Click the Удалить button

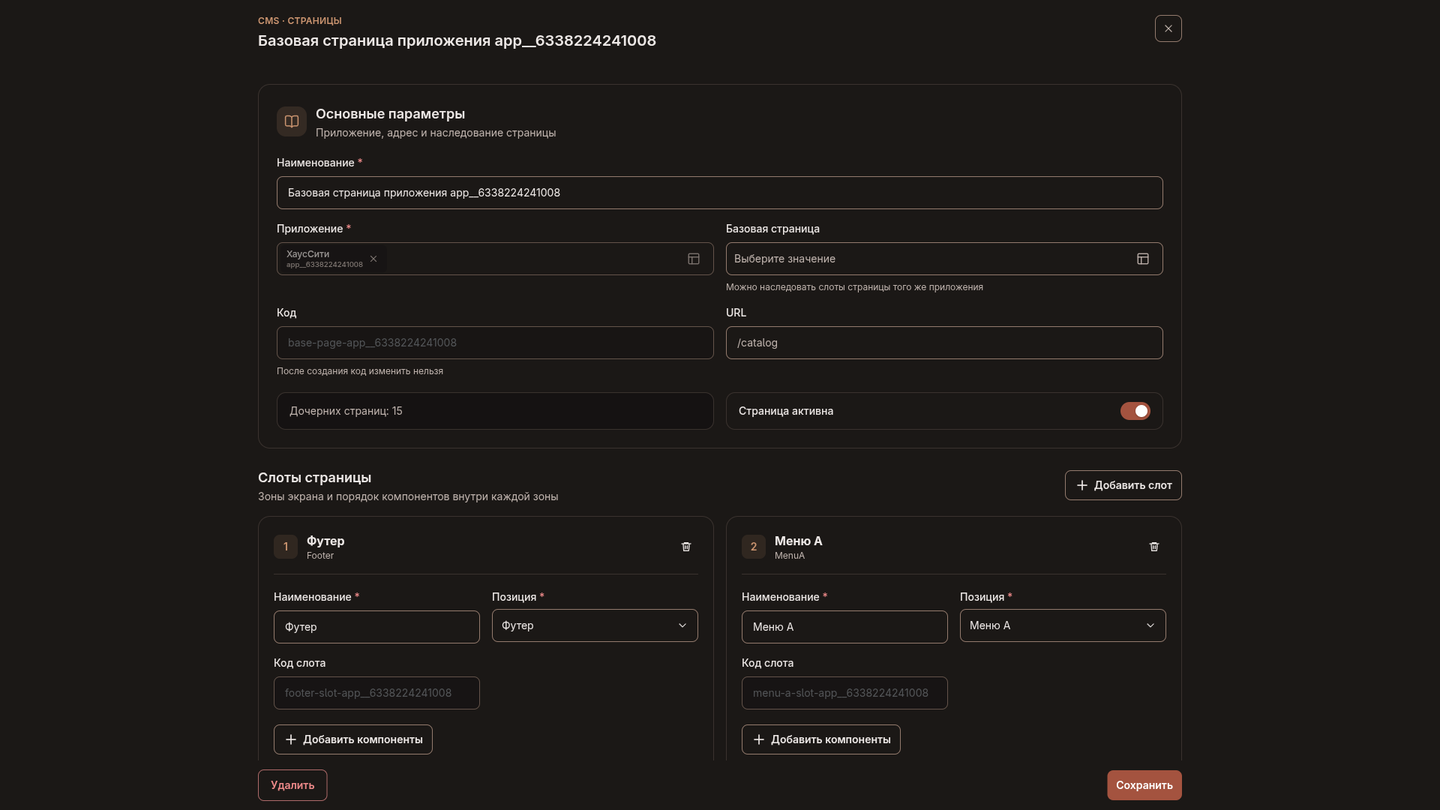(x=292, y=785)
